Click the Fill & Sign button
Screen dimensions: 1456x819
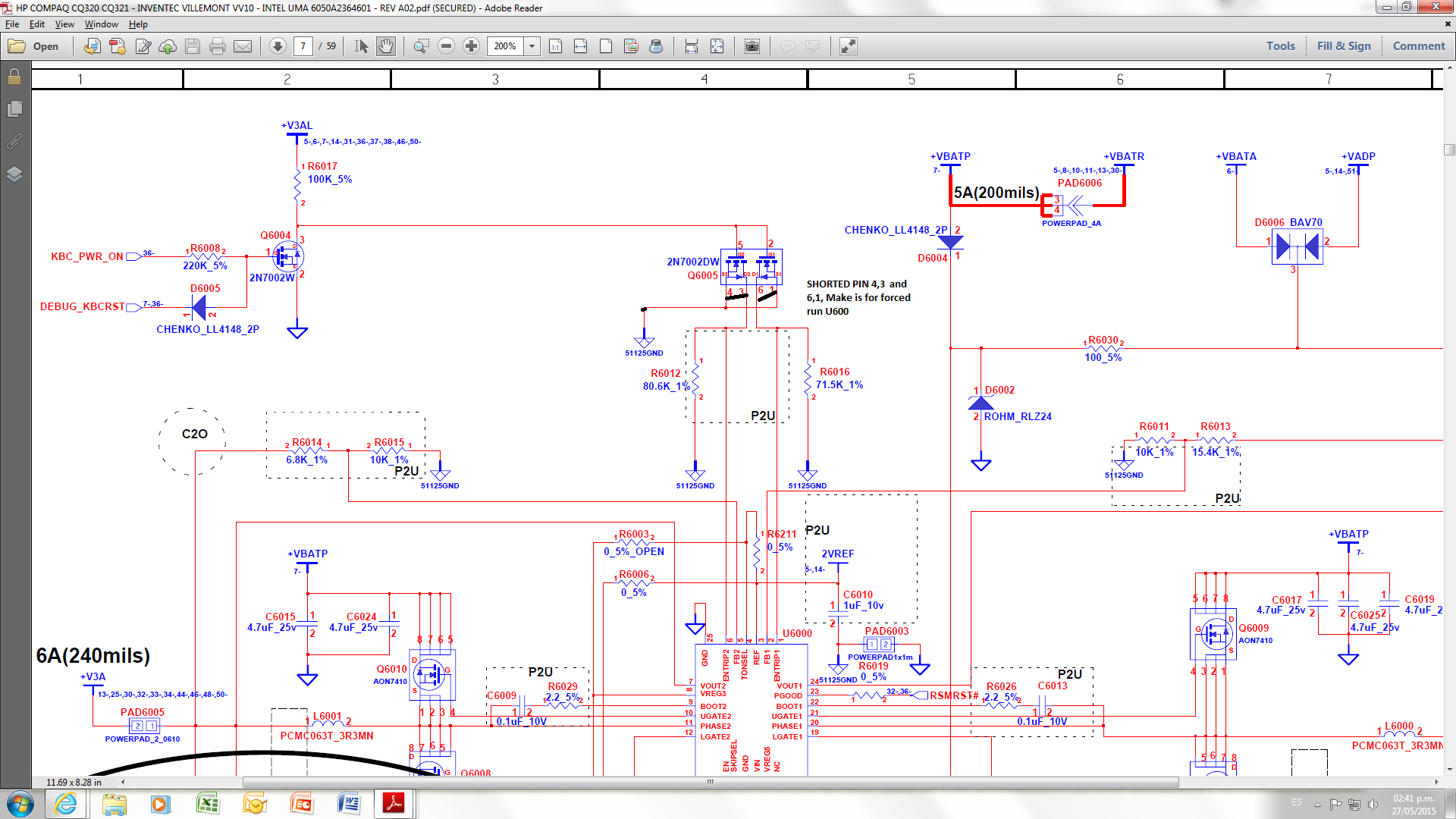tap(1343, 46)
